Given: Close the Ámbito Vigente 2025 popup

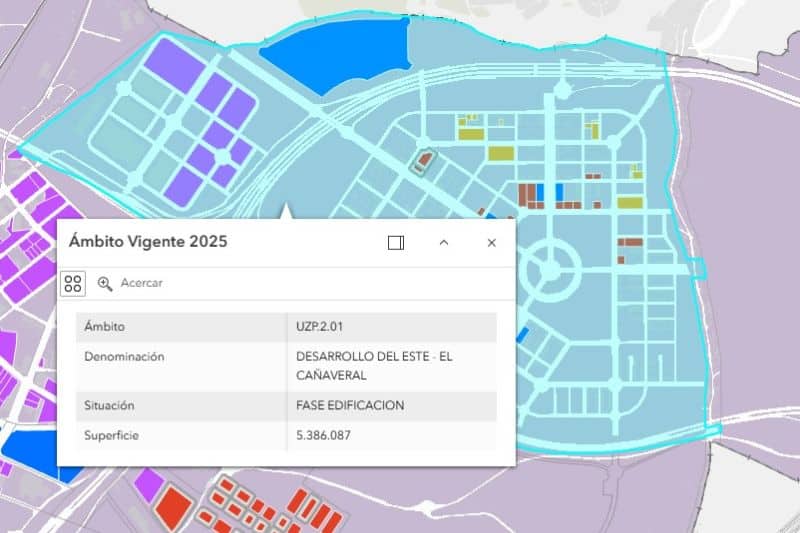Looking at the screenshot, I should [491, 243].
